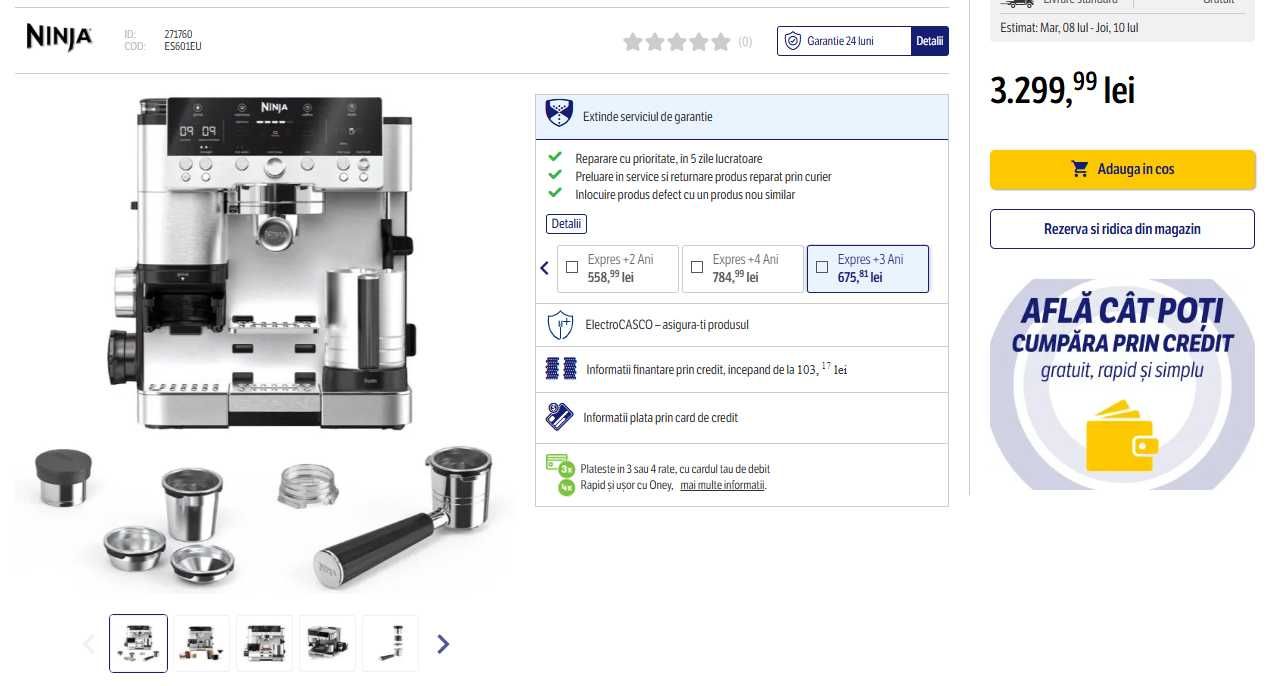Click the fifth rating star
The height and width of the screenshot is (686, 1270).
point(721,42)
